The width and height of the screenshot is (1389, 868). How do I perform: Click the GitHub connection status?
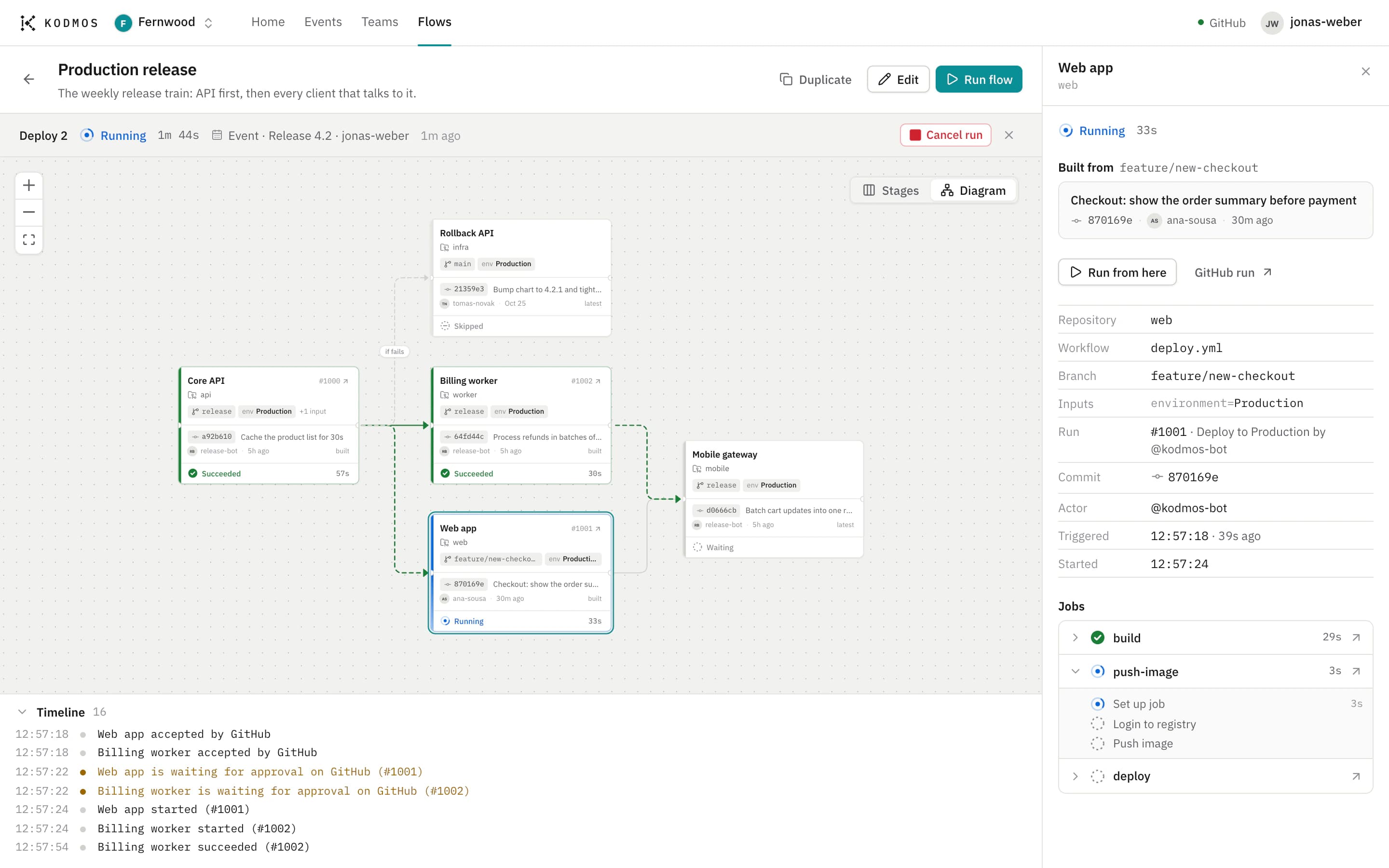click(x=1221, y=23)
